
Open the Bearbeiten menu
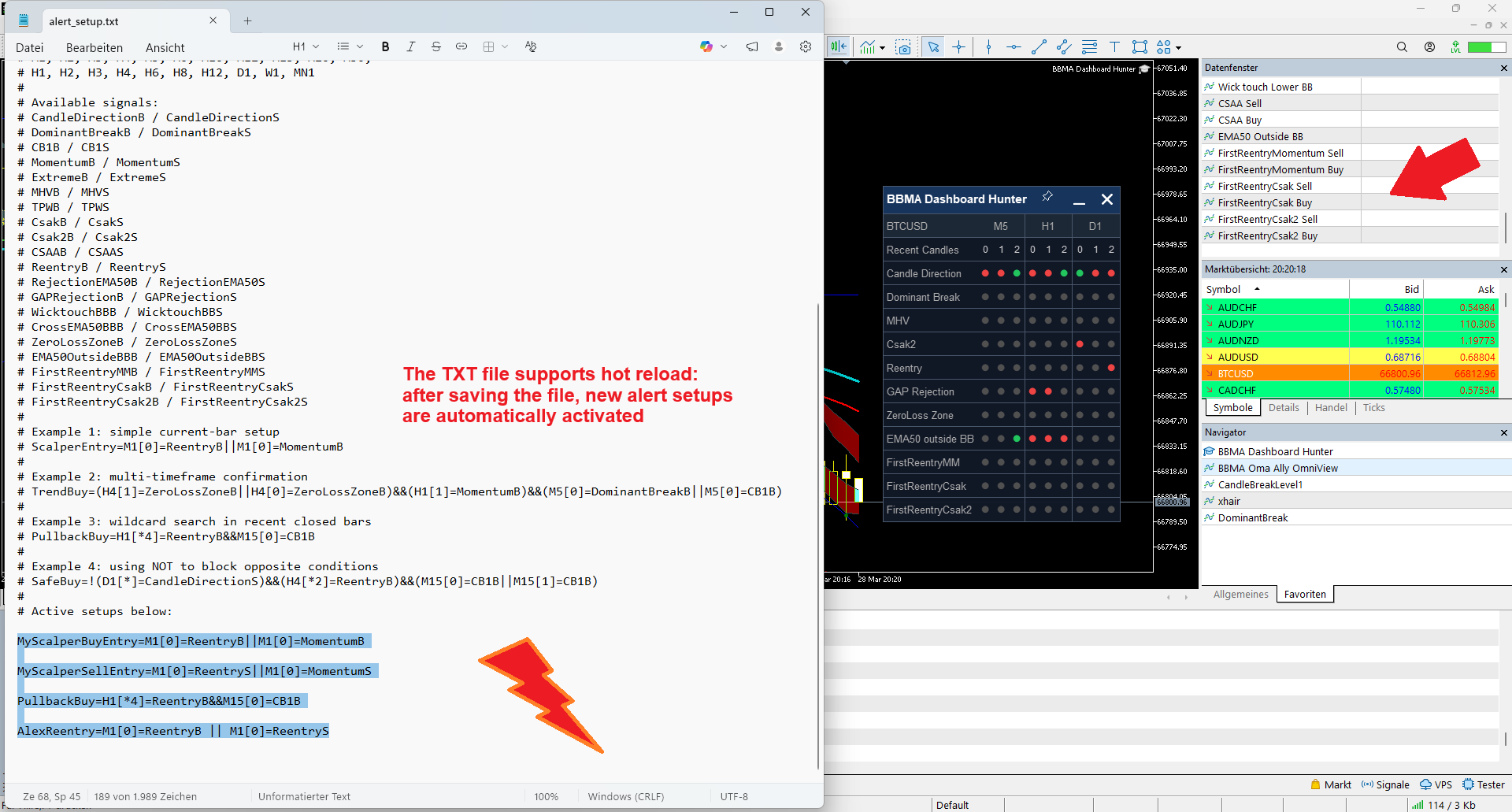click(x=94, y=47)
